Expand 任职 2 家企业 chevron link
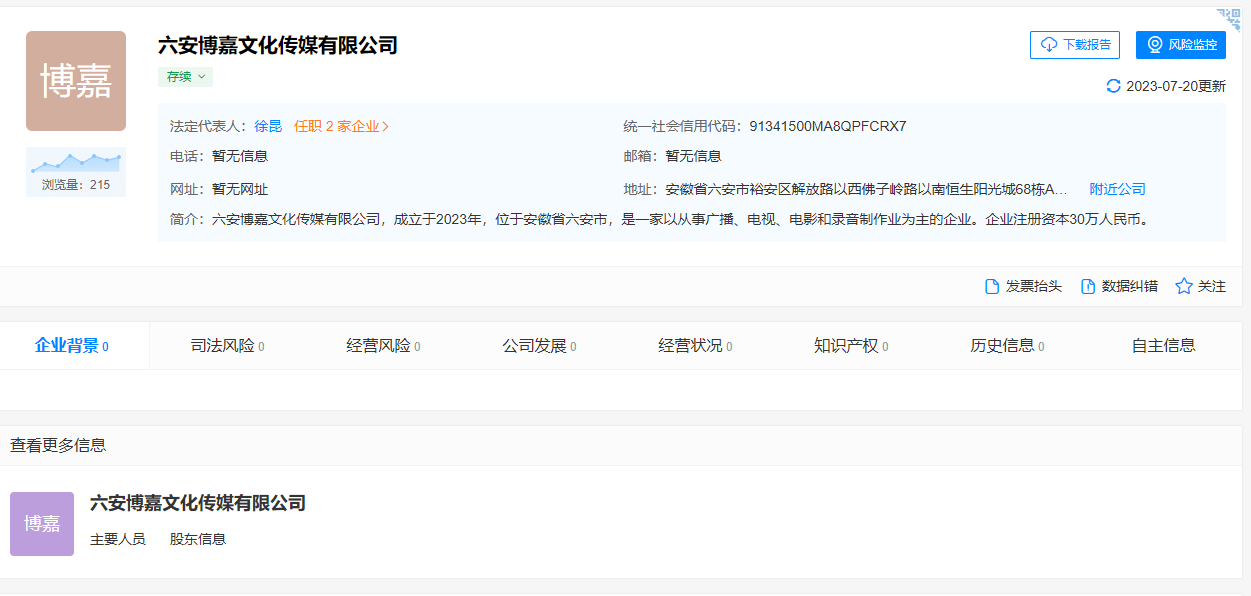Image resolution: width=1251 pixels, height=596 pixels. point(341,127)
